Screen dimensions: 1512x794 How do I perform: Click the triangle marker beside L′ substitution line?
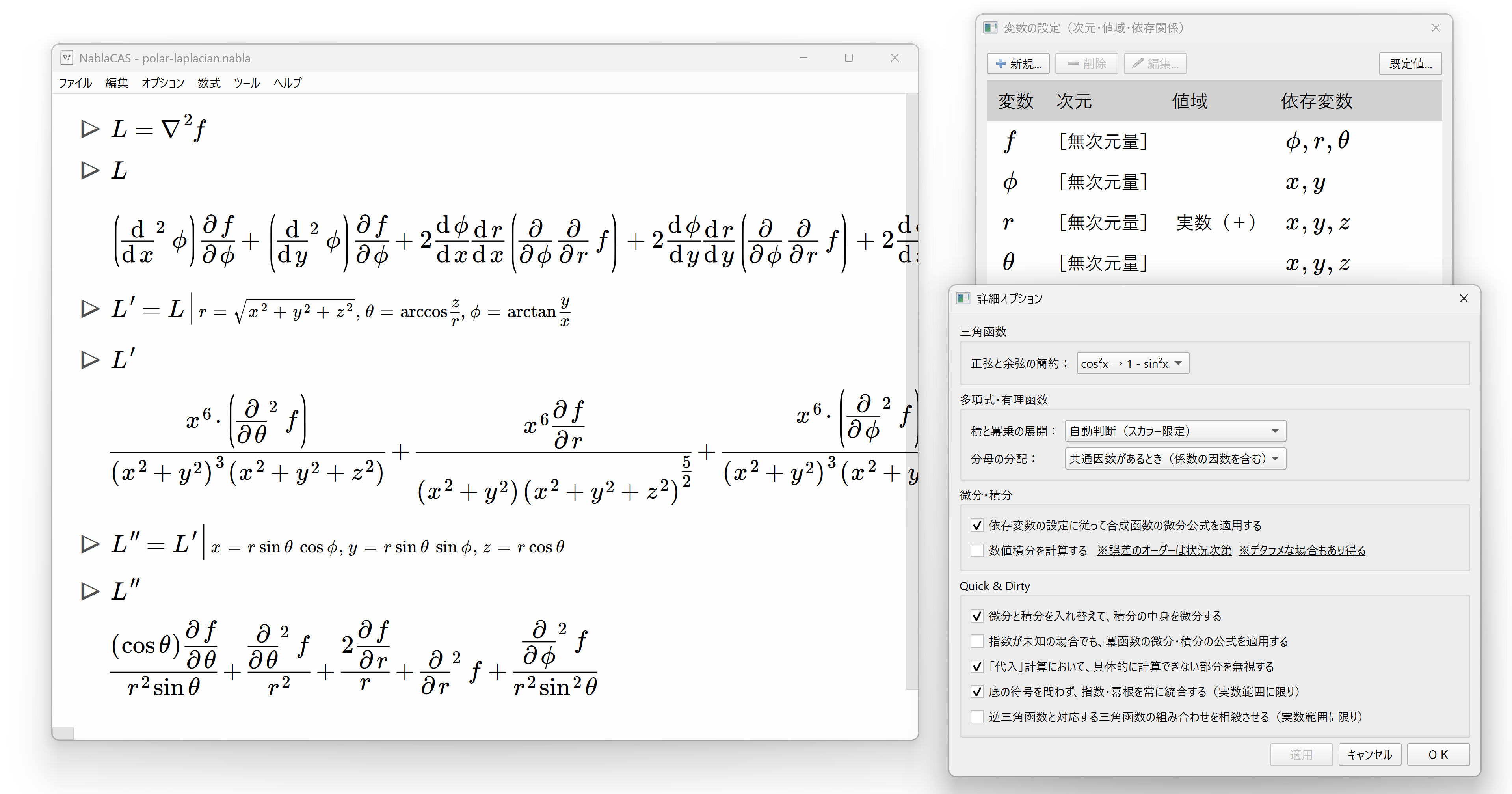tap(90, 308)
